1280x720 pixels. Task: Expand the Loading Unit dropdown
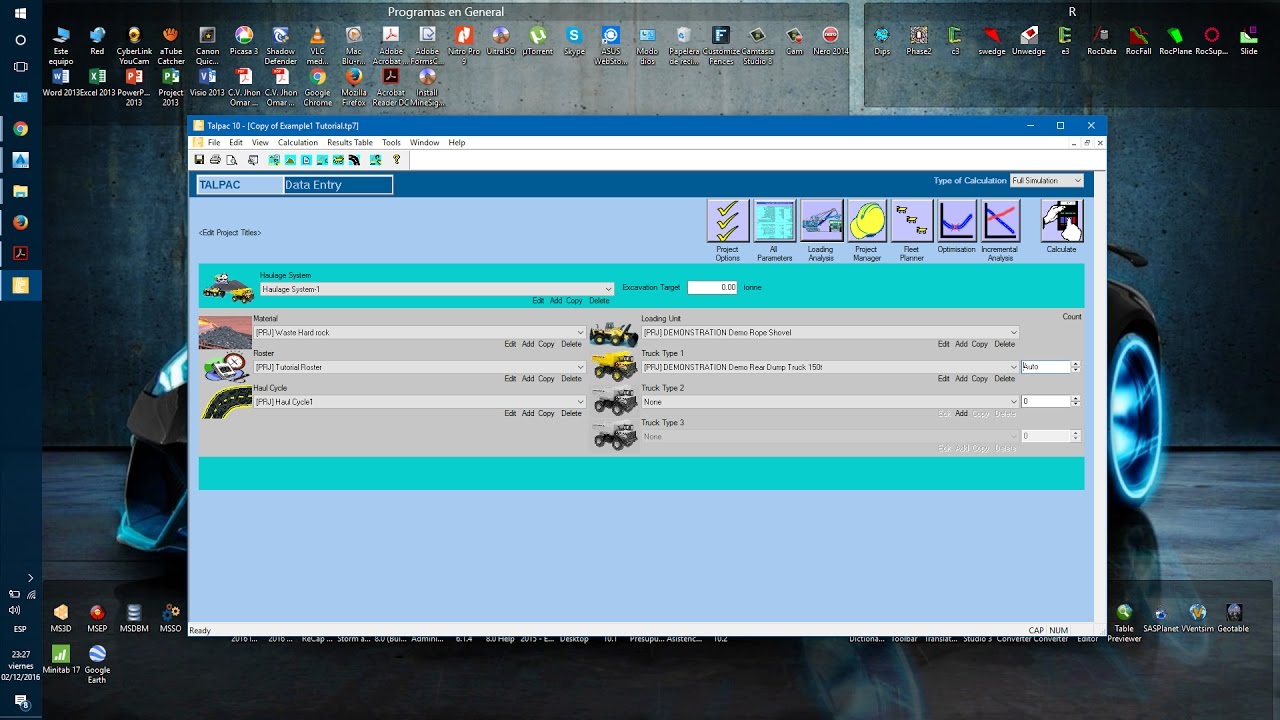pyautogui.click(x=1013, y=332)
